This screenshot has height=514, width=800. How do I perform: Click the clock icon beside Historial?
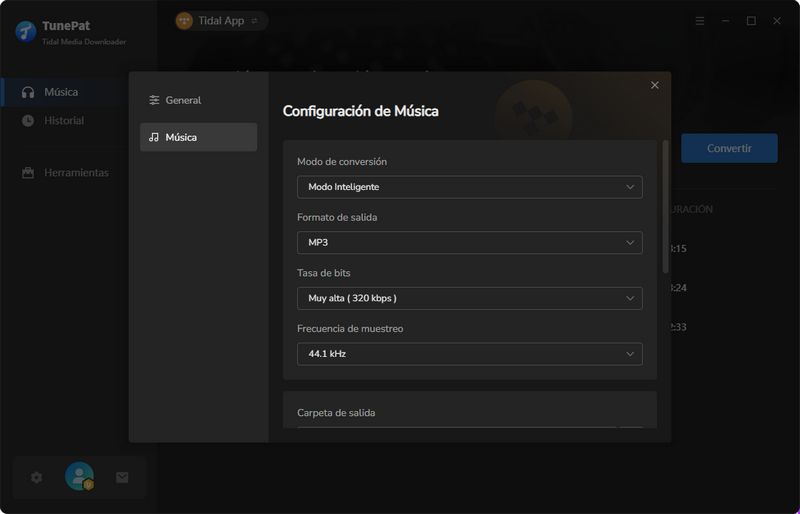(x=28, y=120)
